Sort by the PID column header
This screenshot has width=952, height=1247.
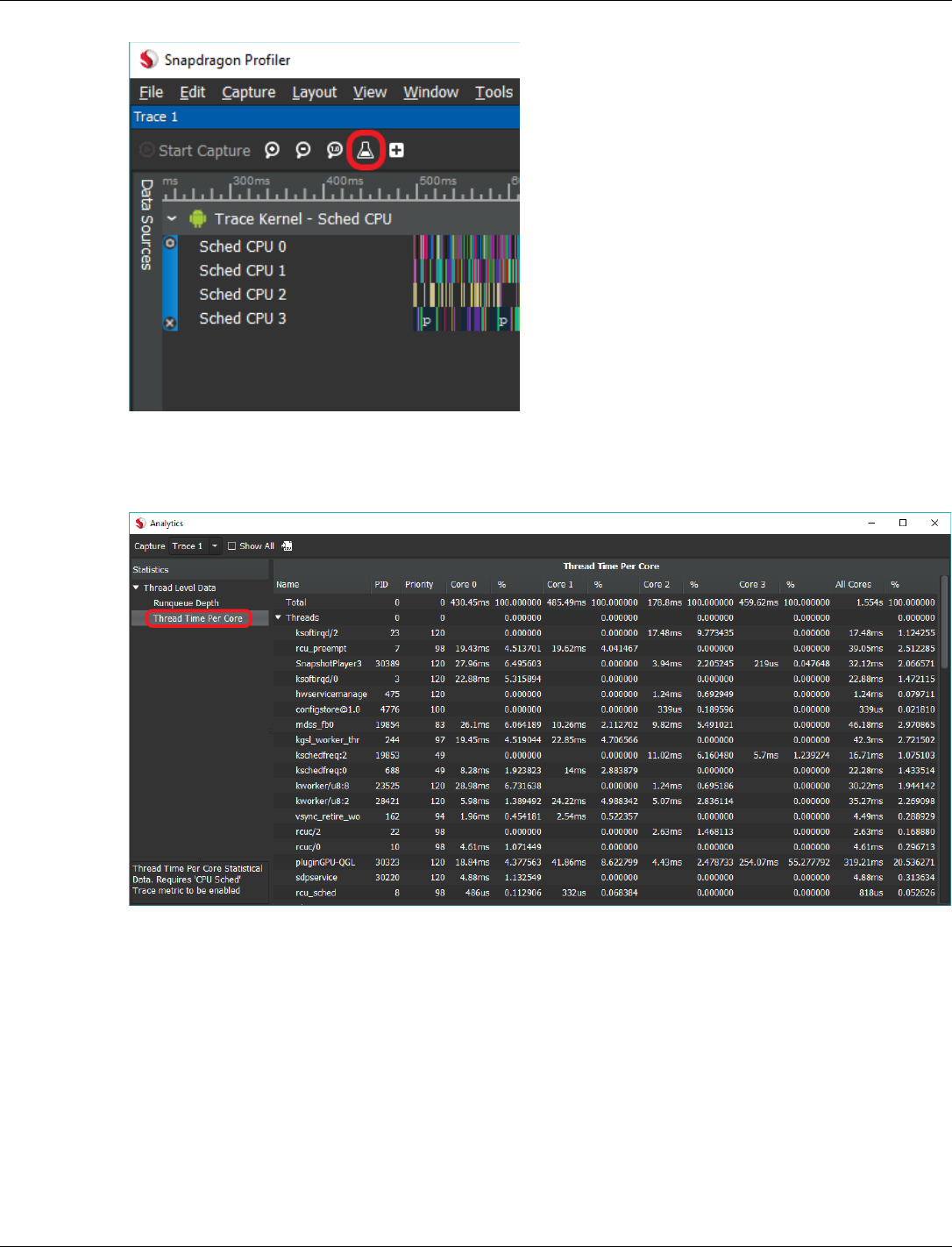point(381,584)
